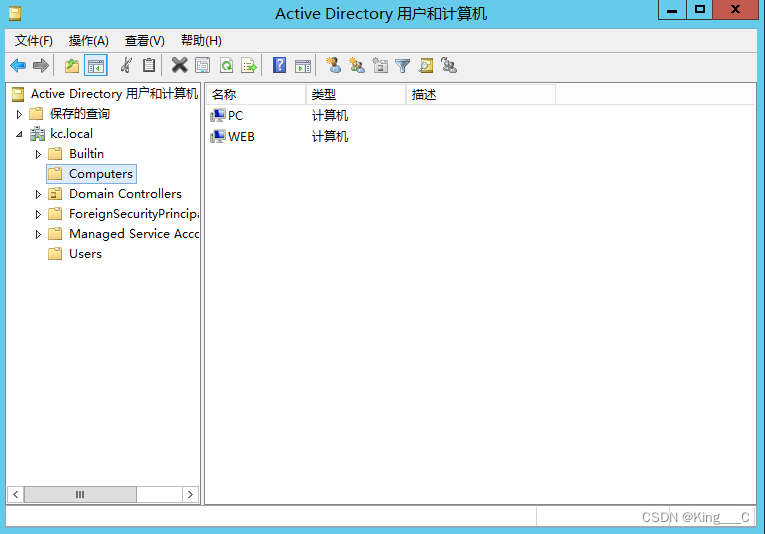Image resolution: width=765 pixels, height=534 pixels.
Task: Click 计算机 type cell in WEB row
Action: coord(330,137)
